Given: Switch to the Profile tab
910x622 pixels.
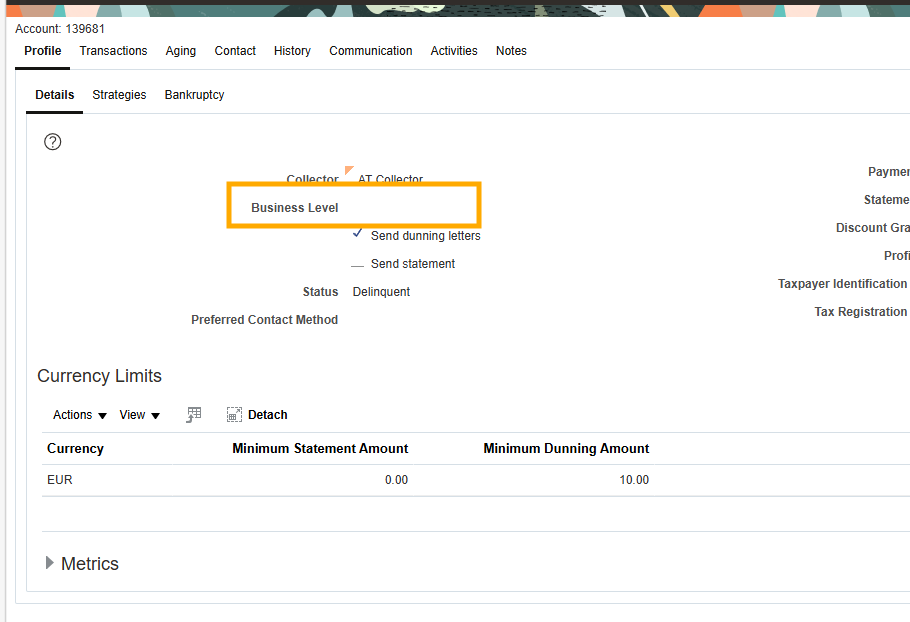Looking at the screenshot, I should 42,51.
